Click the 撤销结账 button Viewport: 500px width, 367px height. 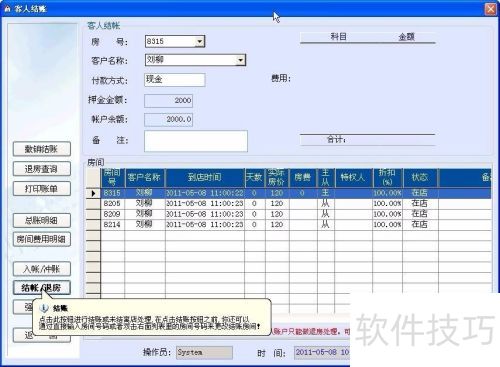(42, 149)
